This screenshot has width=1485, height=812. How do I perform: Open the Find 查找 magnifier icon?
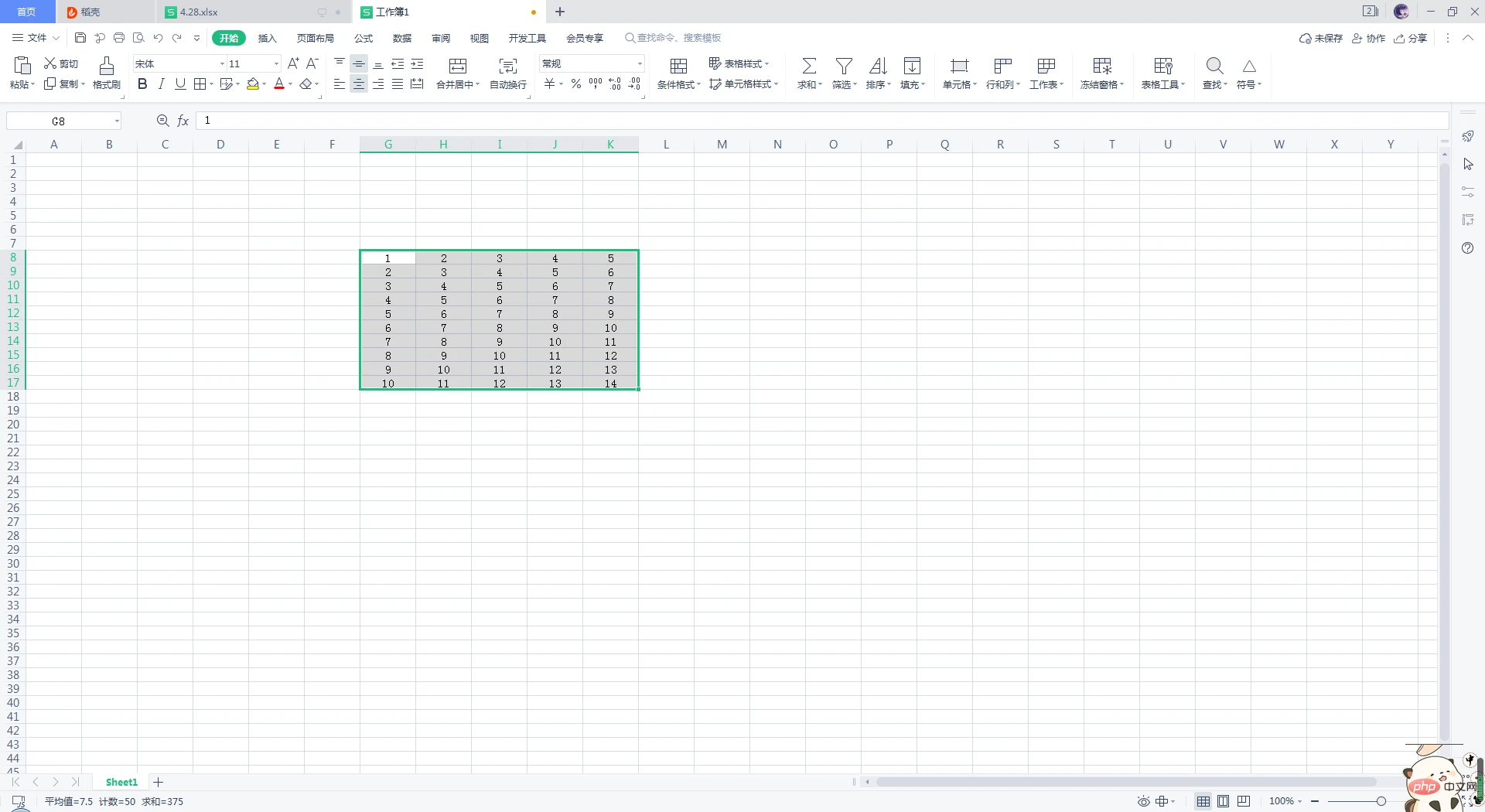tap(1214, 66)
